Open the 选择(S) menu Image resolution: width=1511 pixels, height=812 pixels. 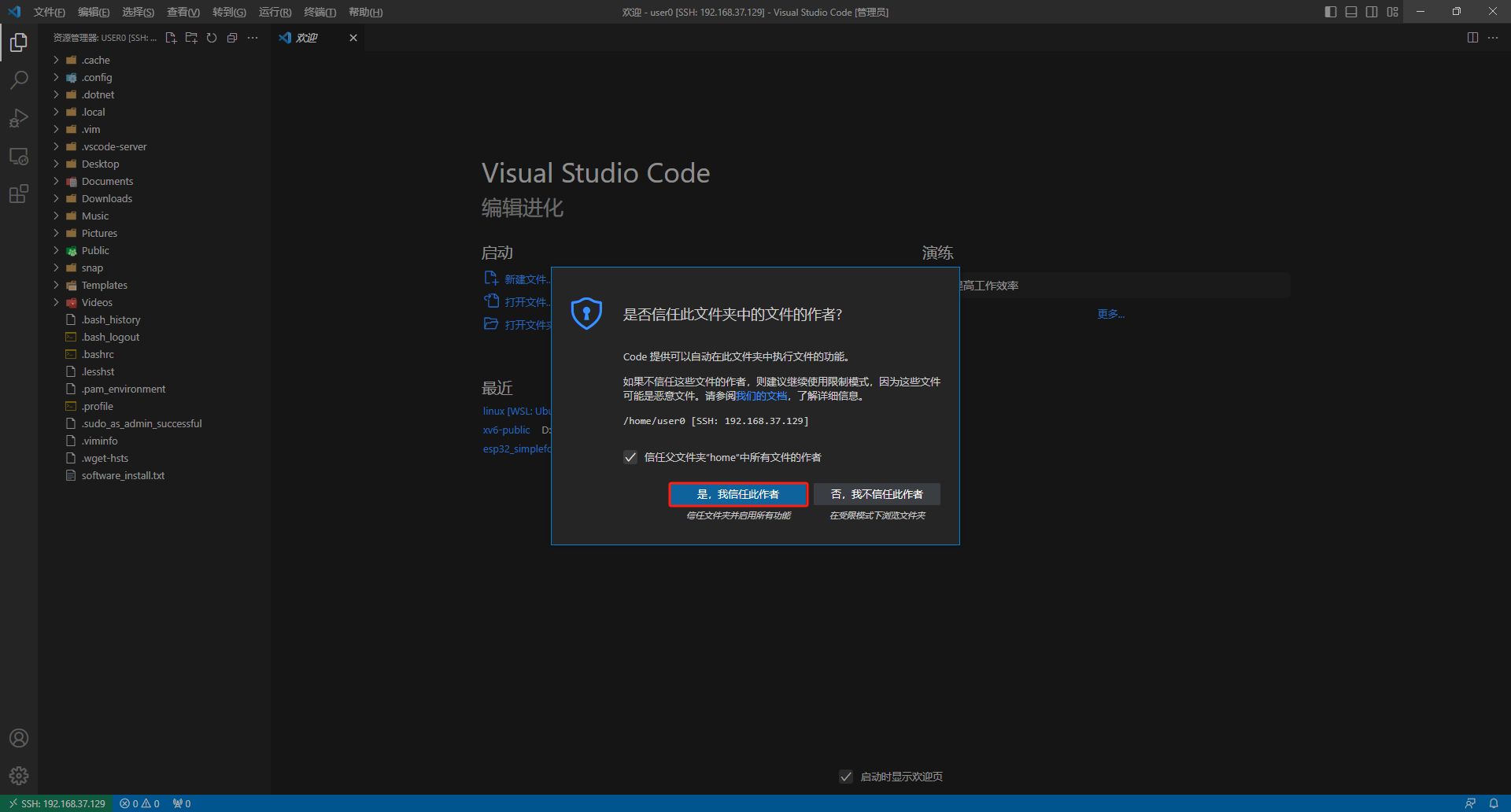click(139, 12)
